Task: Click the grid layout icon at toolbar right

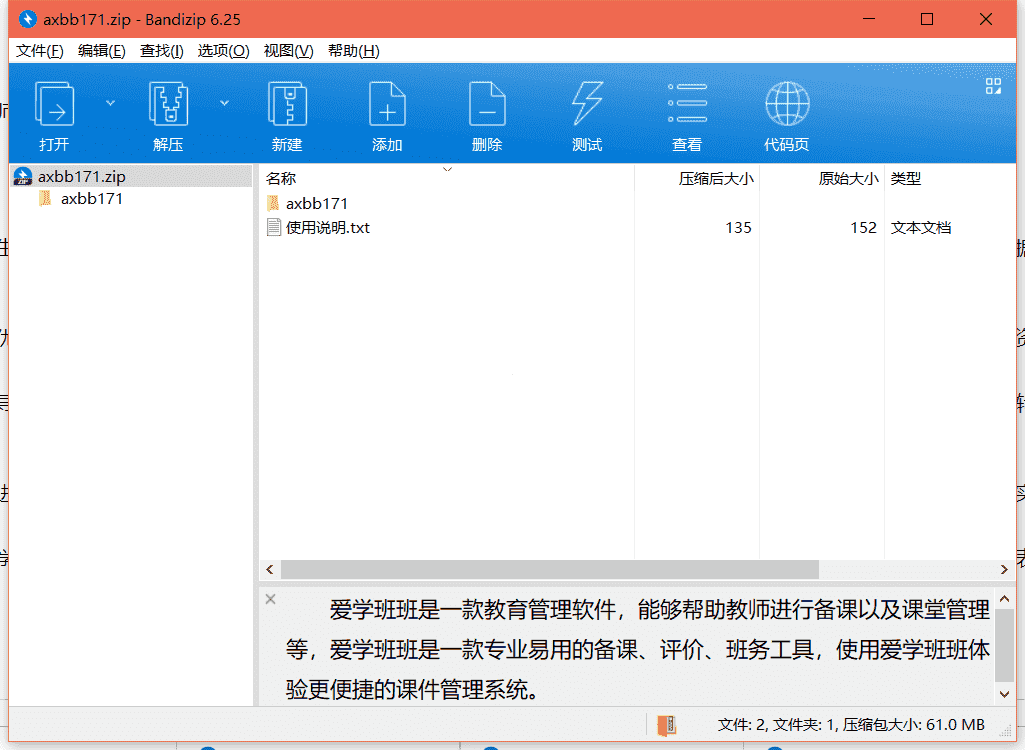Action: pyautogui.click(x=993, y=86)
